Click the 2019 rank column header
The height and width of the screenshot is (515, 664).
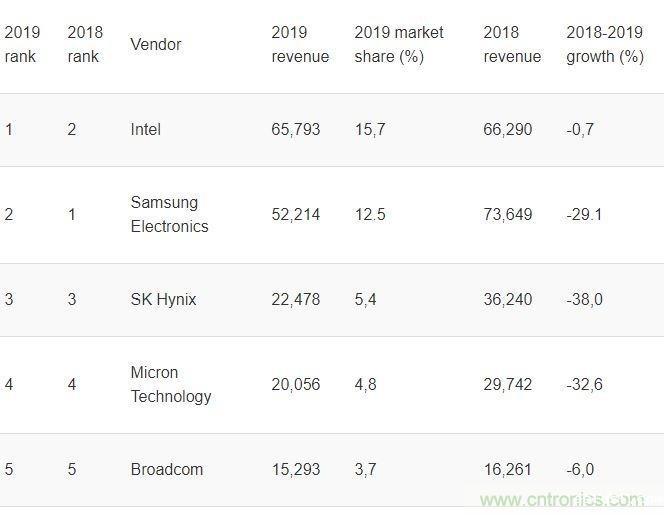21,44
